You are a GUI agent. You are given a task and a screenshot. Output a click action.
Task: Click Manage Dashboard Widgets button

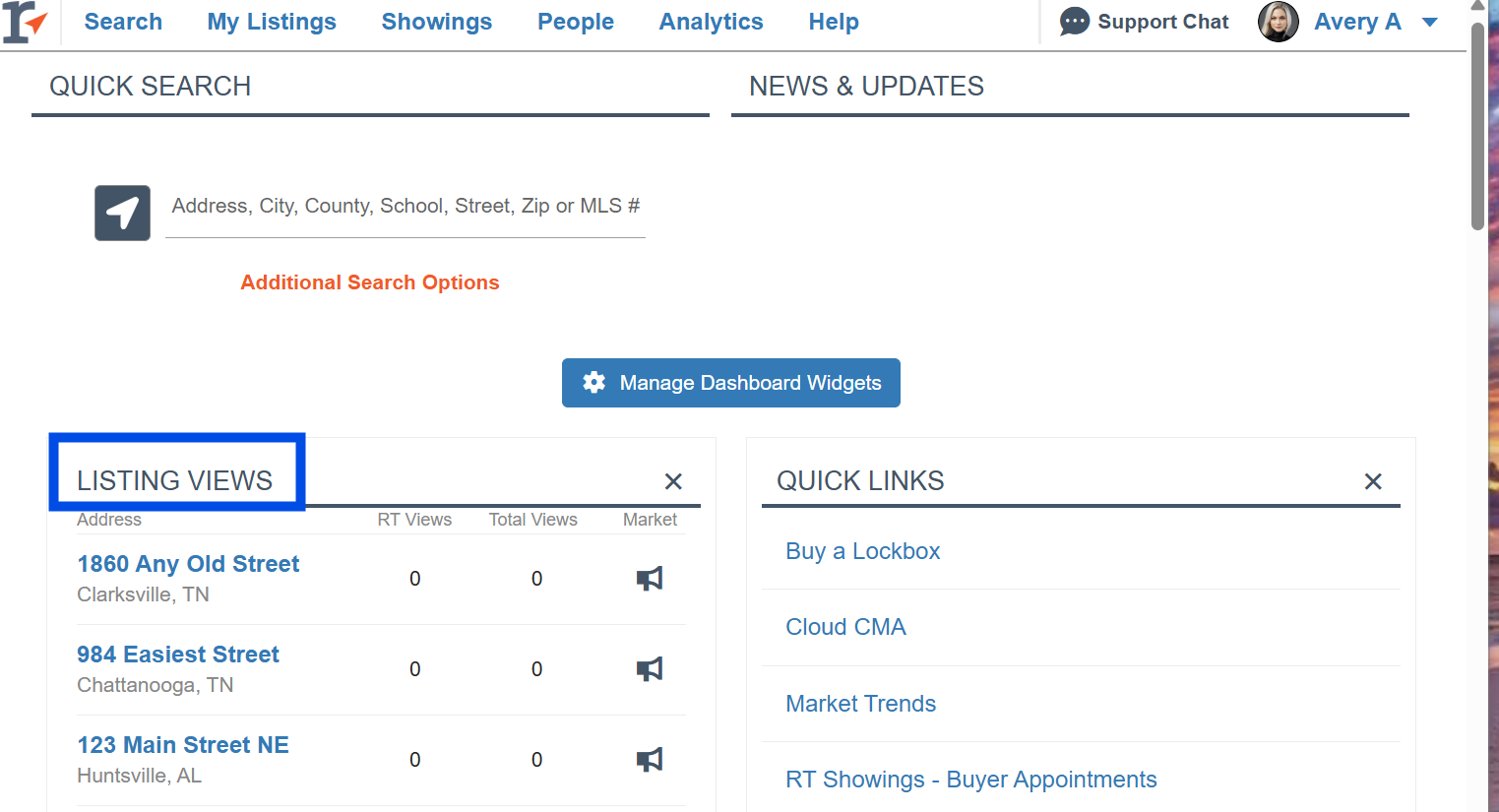[730, 383]
